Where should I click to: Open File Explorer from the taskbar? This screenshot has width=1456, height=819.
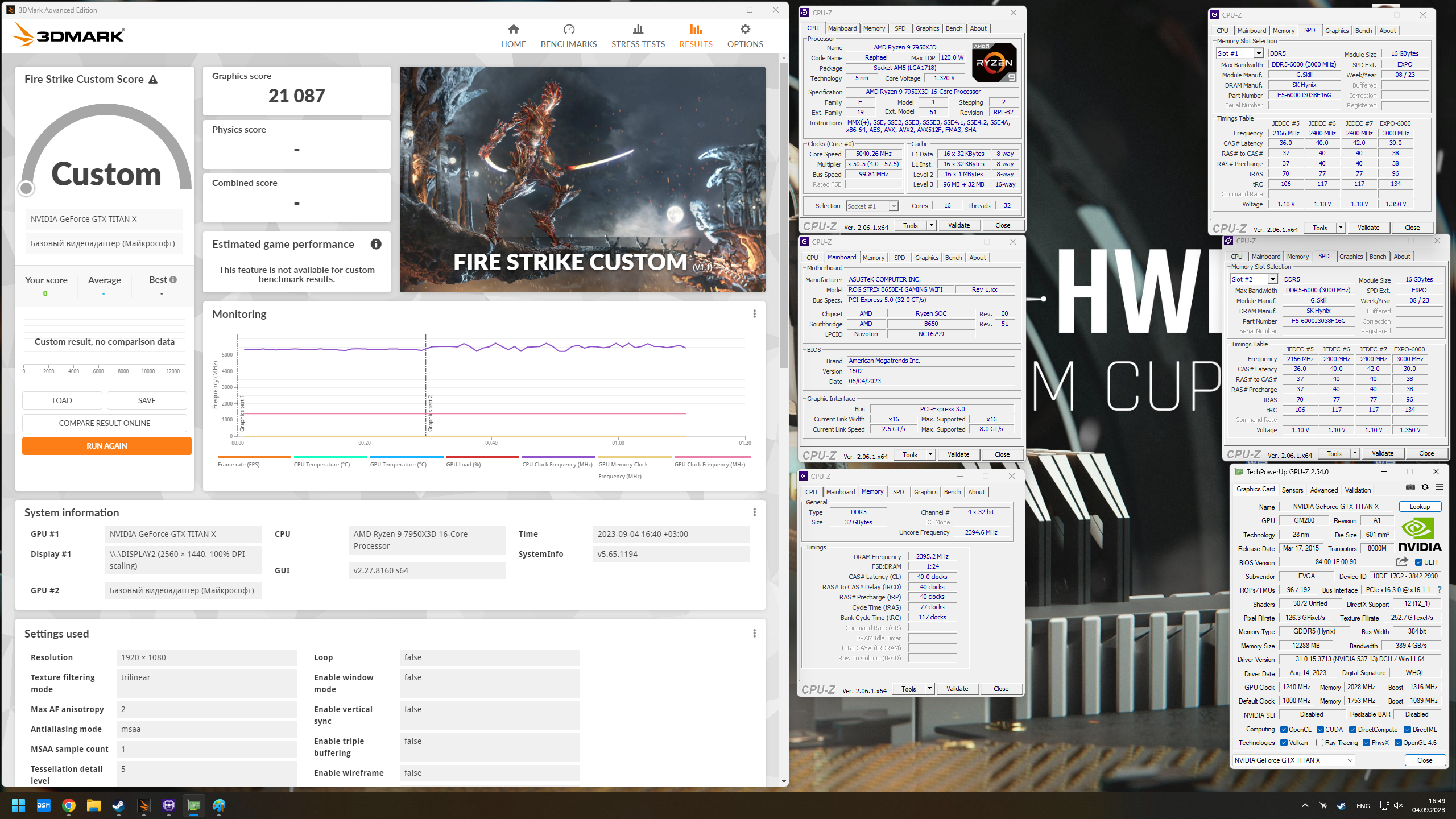(x=94, y=805)
